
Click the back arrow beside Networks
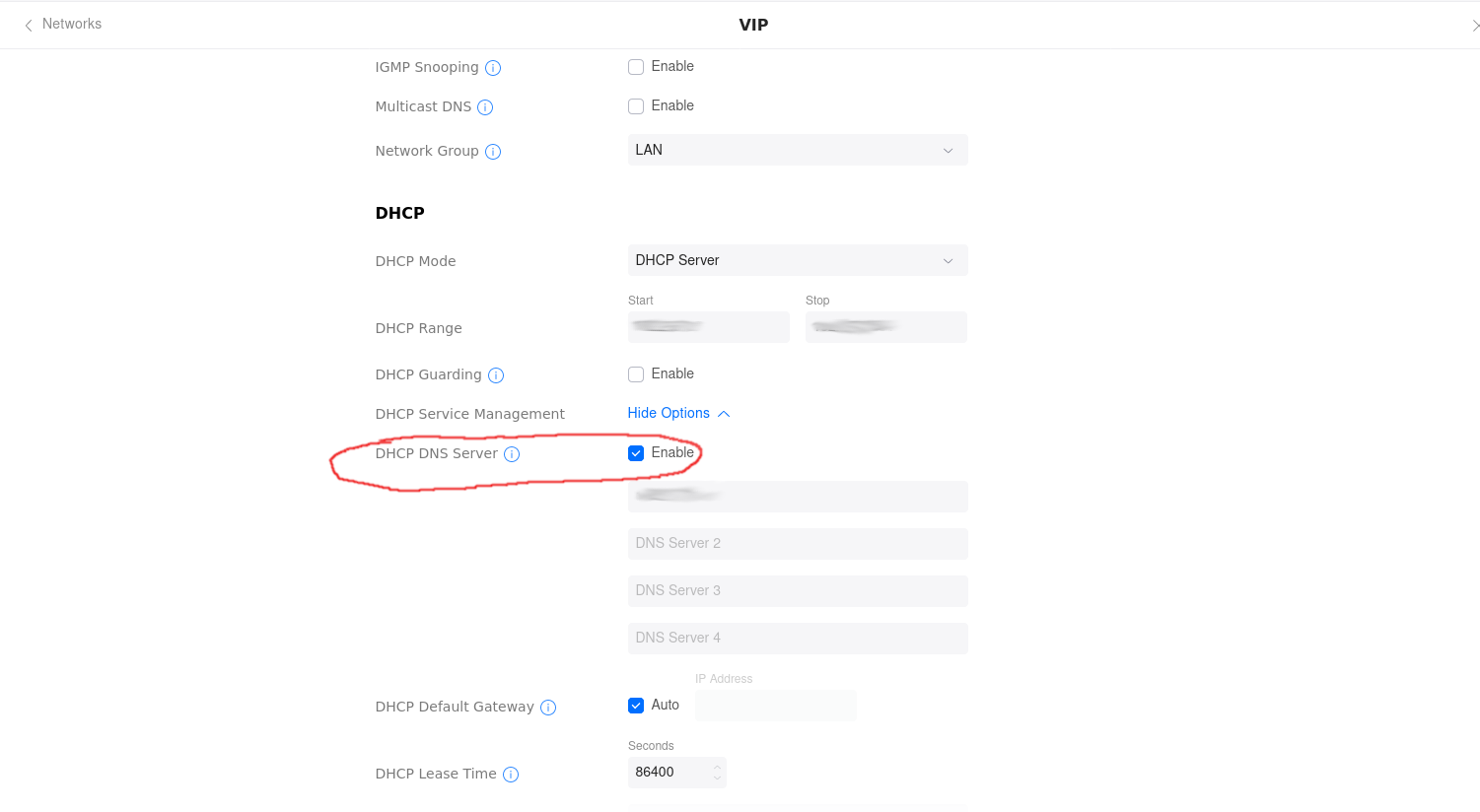click(x=29, y=25)
